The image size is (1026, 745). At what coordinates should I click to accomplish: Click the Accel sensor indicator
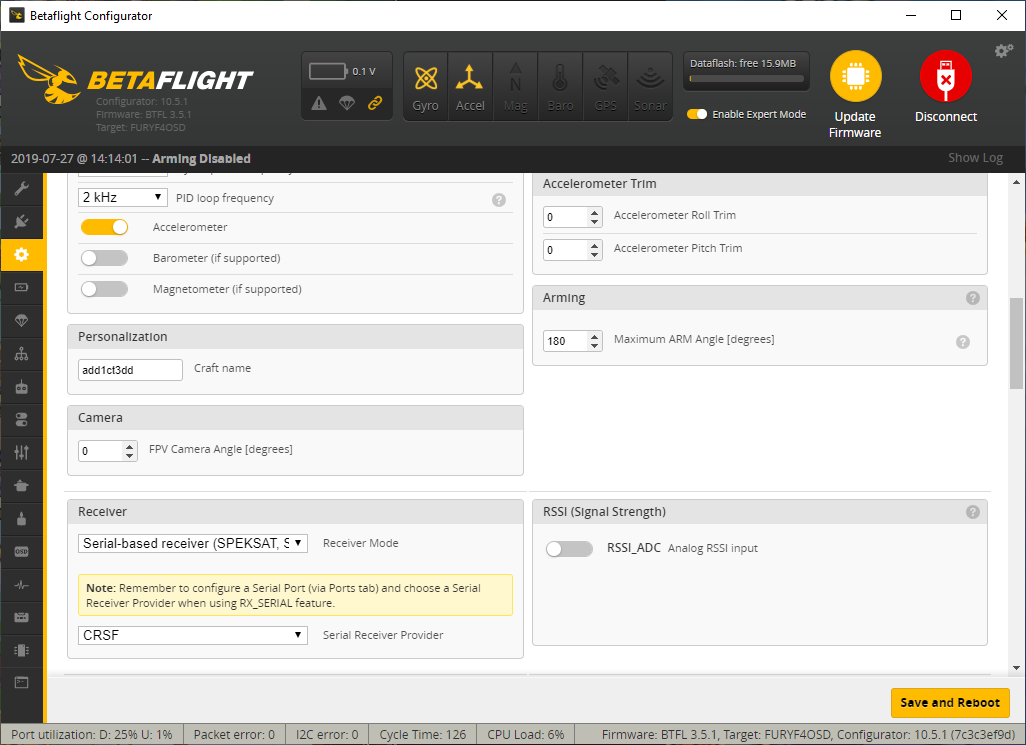click(x=470, y=87)
